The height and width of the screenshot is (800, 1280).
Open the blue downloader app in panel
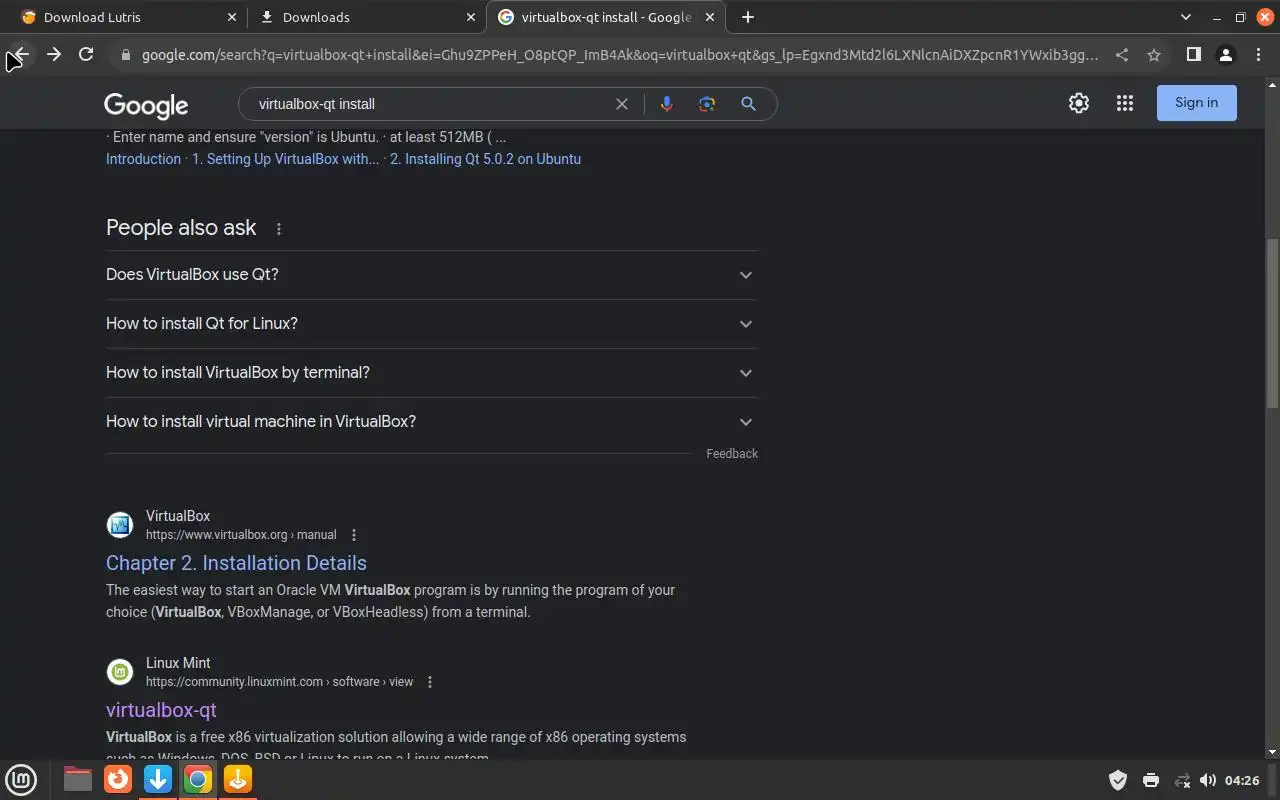coord(158,779)
